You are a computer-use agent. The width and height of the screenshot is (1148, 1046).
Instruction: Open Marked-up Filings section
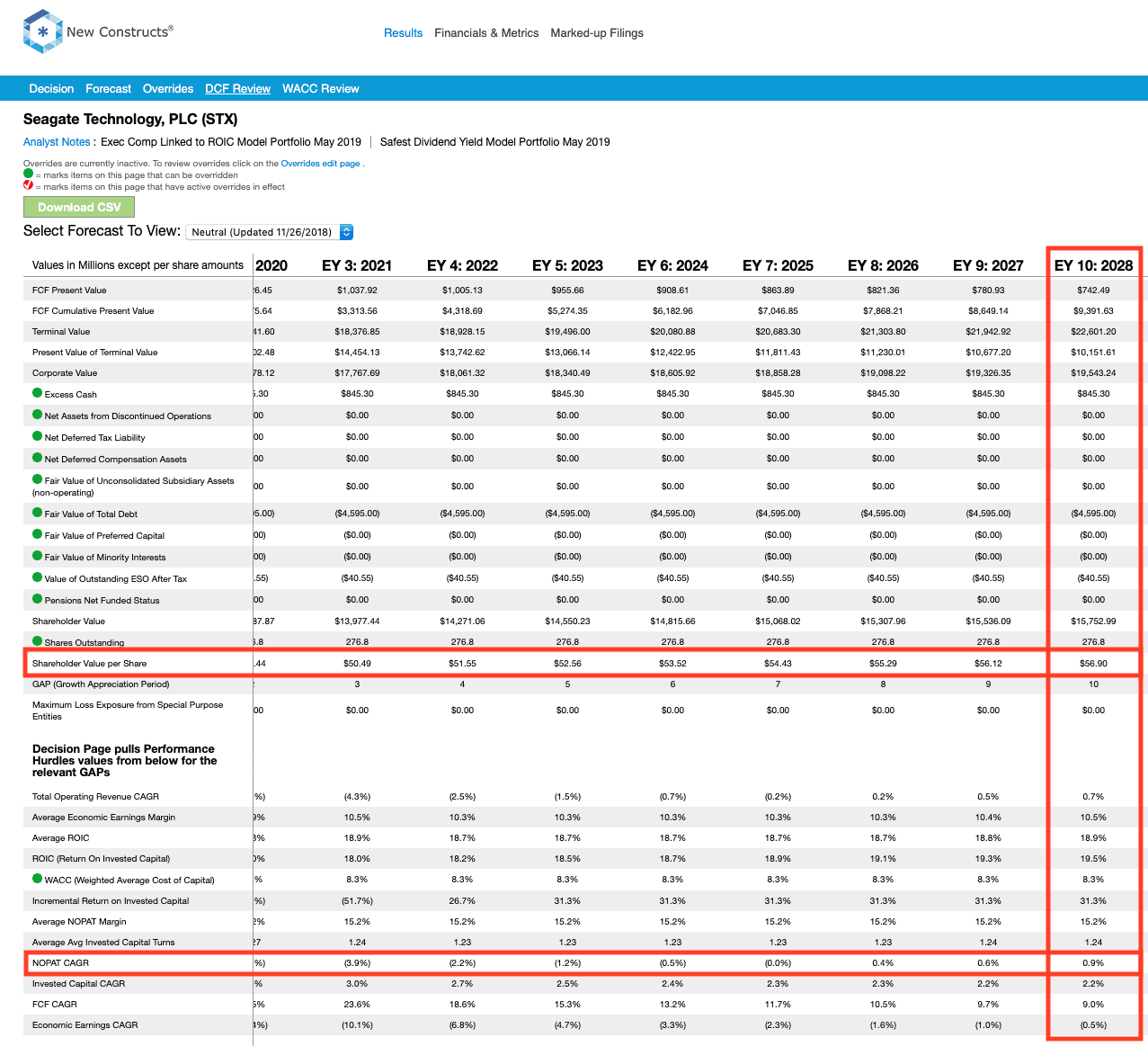(x=597, y=33)
